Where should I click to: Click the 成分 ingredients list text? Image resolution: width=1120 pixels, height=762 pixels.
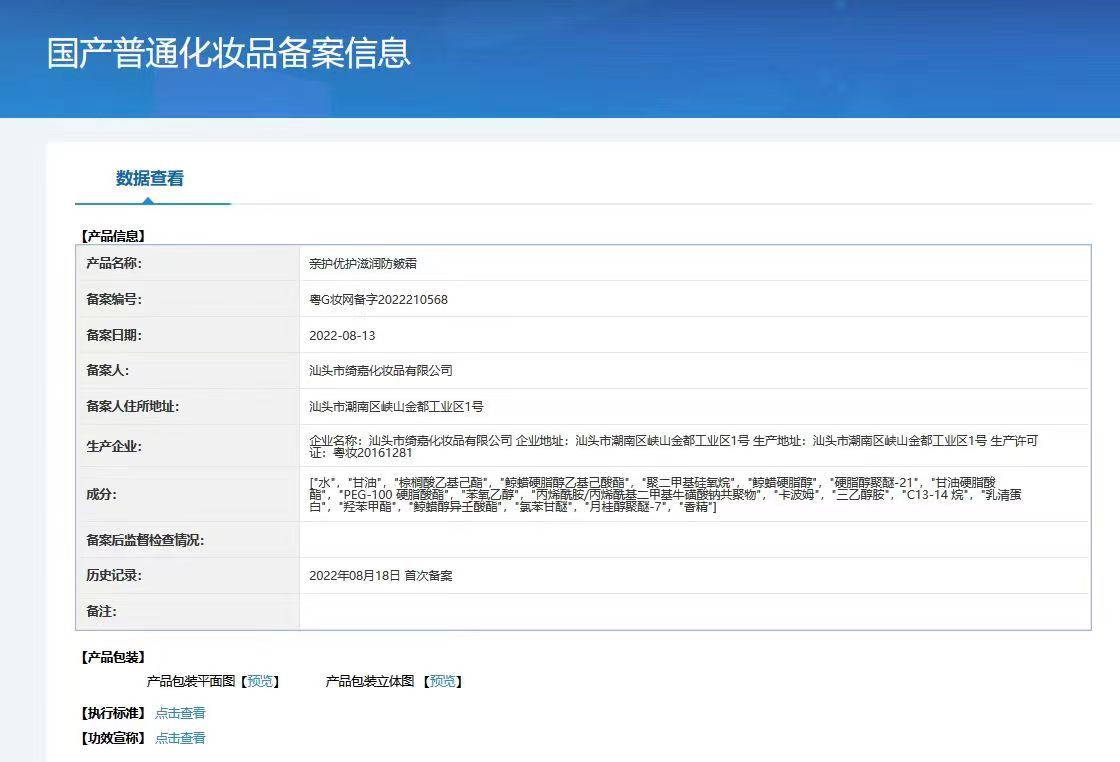click(666, 494)
